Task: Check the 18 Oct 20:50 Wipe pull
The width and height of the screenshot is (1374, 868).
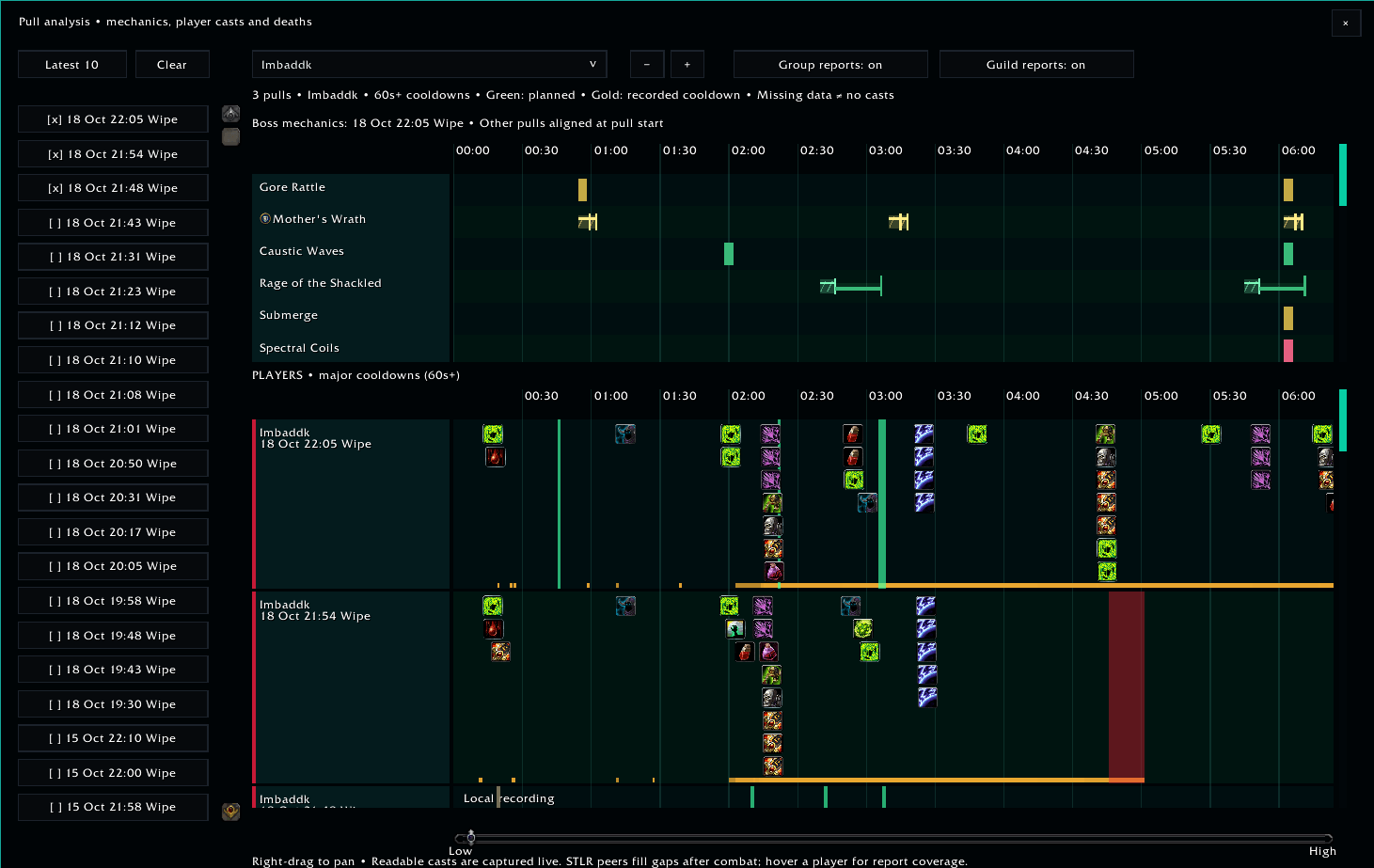Action: pos(113,464)
